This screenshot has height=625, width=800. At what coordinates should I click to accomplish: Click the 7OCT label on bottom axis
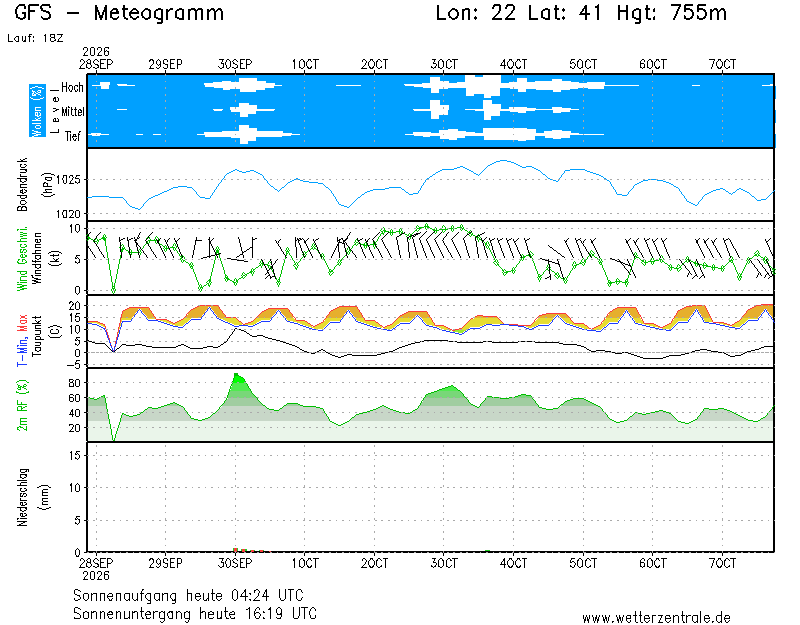(722, 563)
